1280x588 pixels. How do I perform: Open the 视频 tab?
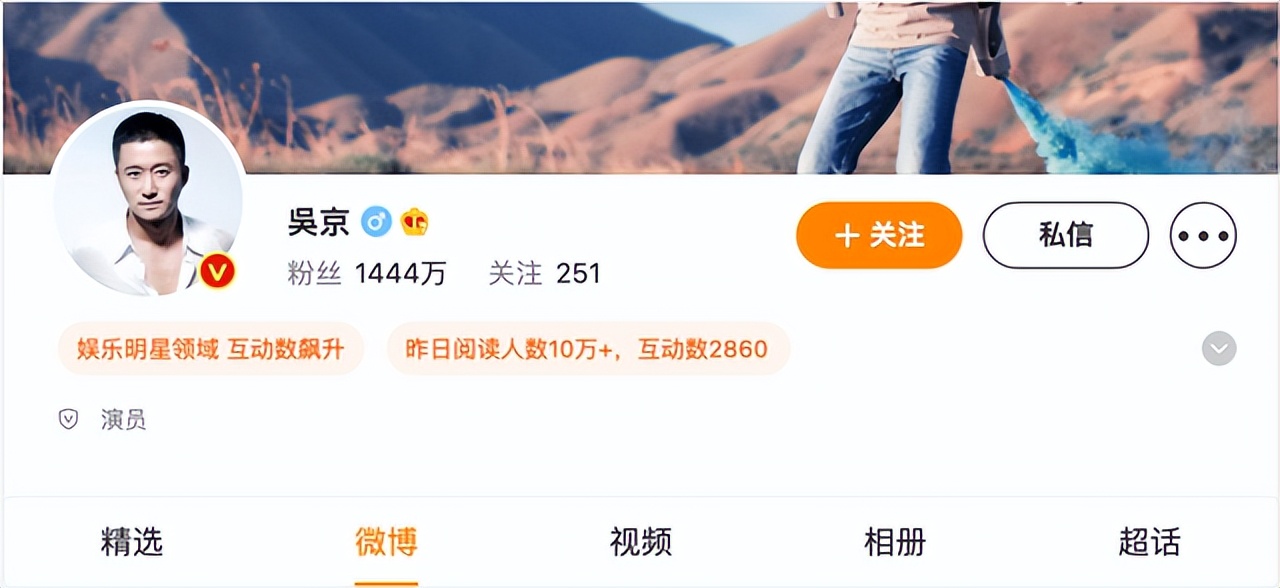click(x=641, y=542)
